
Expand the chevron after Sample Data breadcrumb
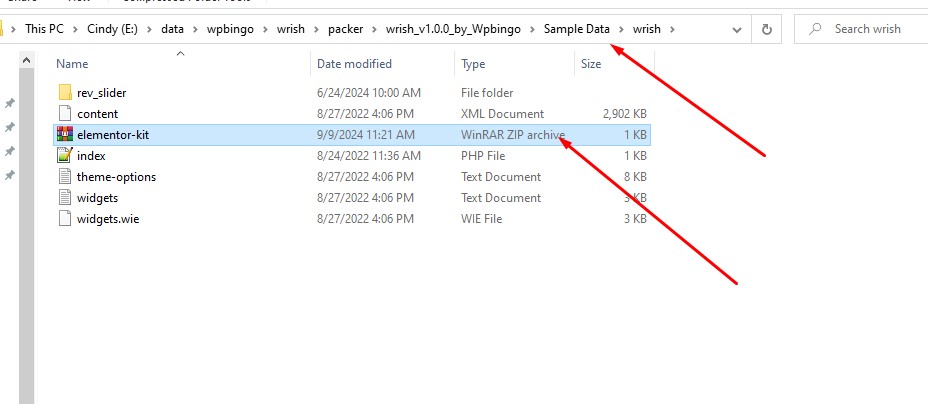click(620, 29)
